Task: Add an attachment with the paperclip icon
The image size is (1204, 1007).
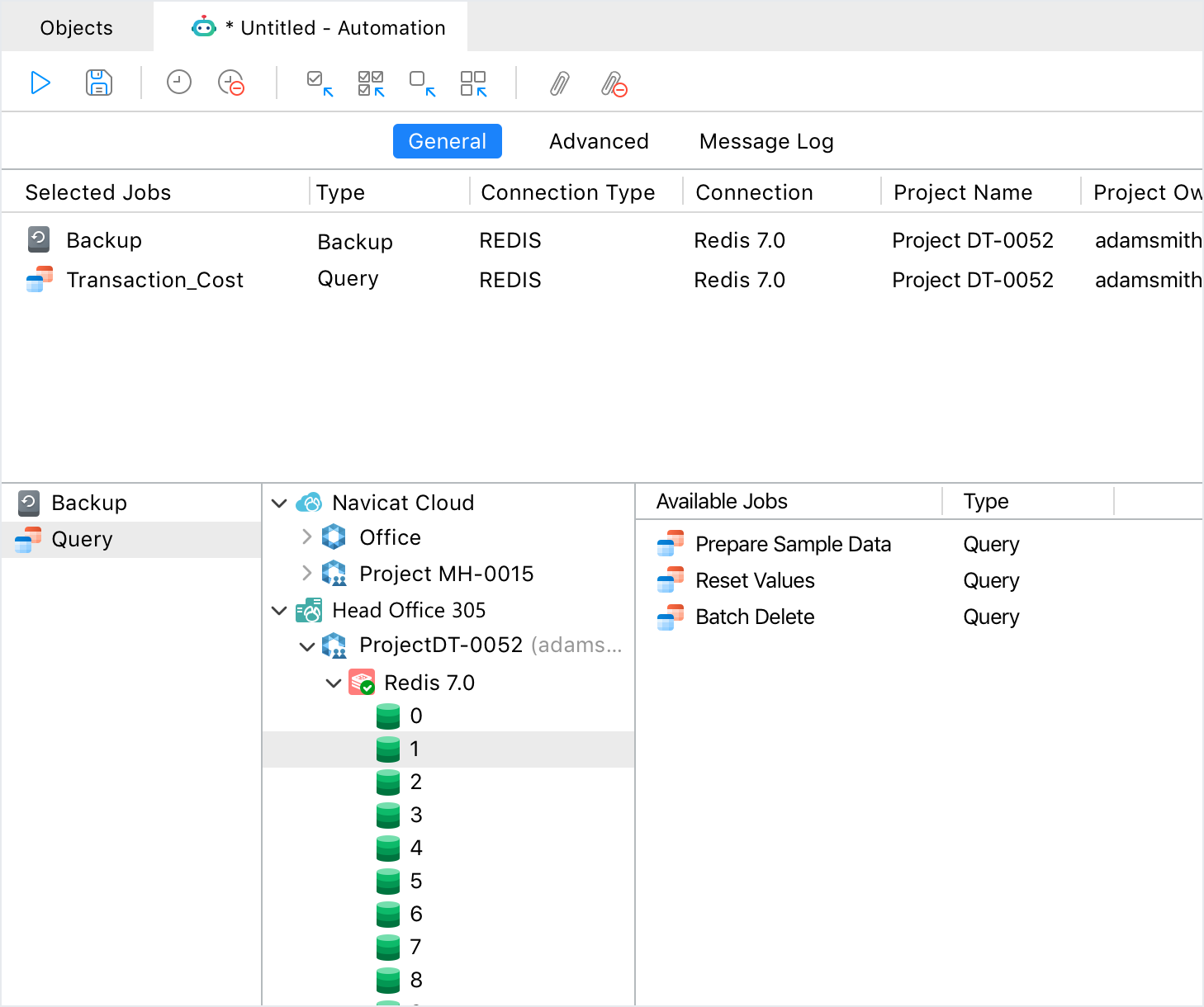Action: (x=560, y=83)
